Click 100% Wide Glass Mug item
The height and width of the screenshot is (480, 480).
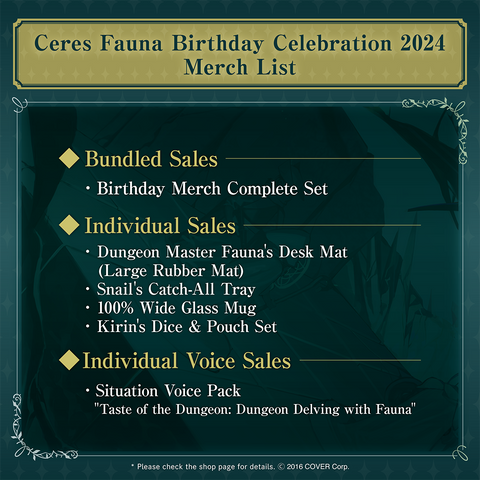(177, 308)
